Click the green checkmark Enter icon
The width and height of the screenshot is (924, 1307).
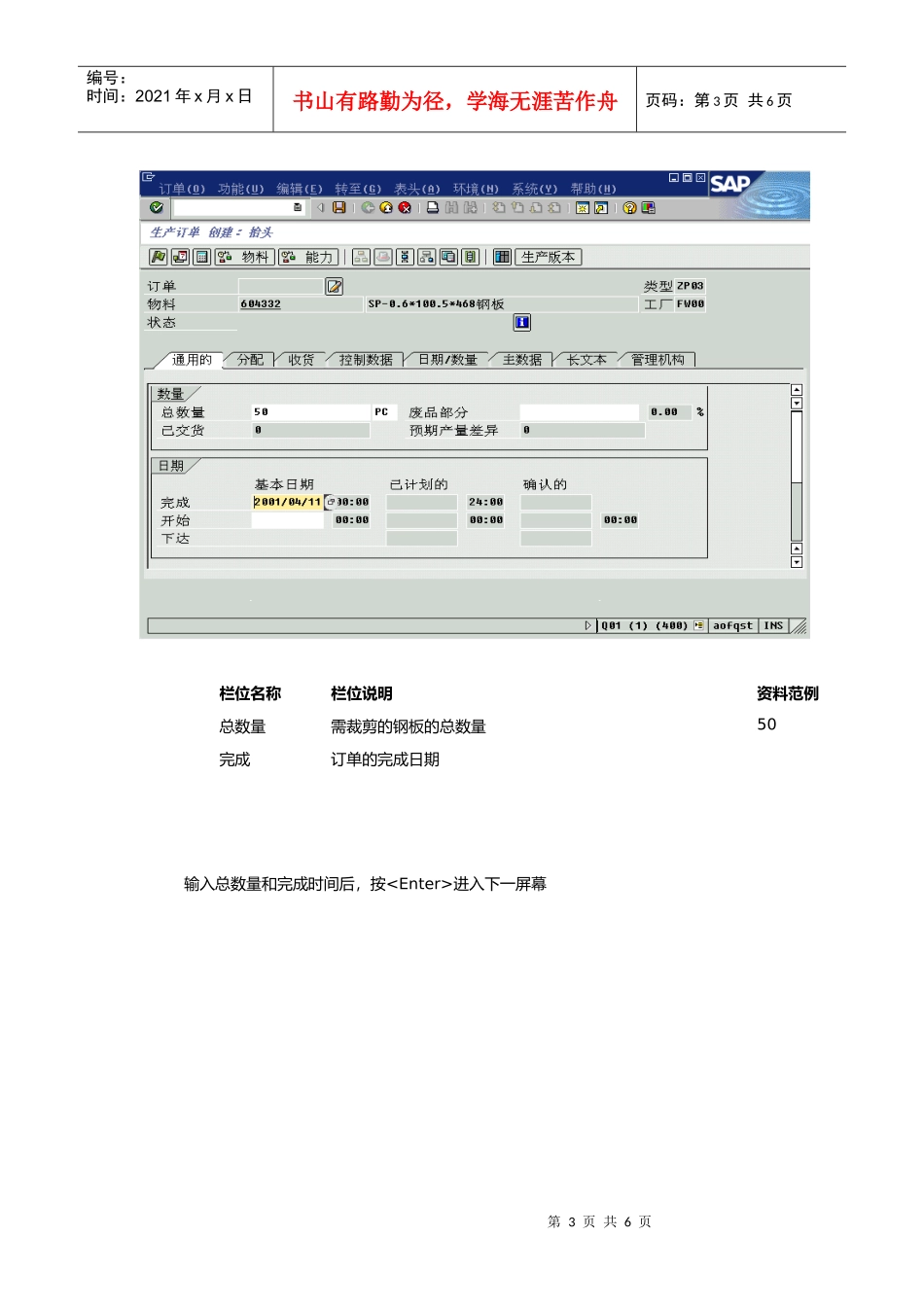[157, 207]
